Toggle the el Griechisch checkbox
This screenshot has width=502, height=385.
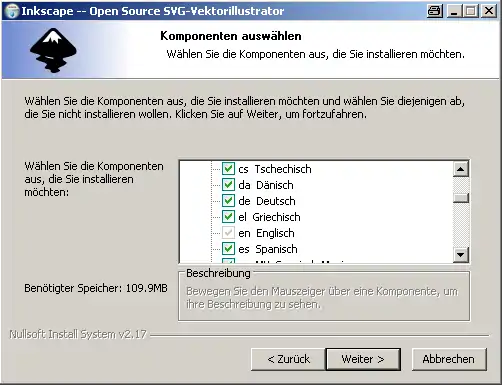tap(228, 217)
